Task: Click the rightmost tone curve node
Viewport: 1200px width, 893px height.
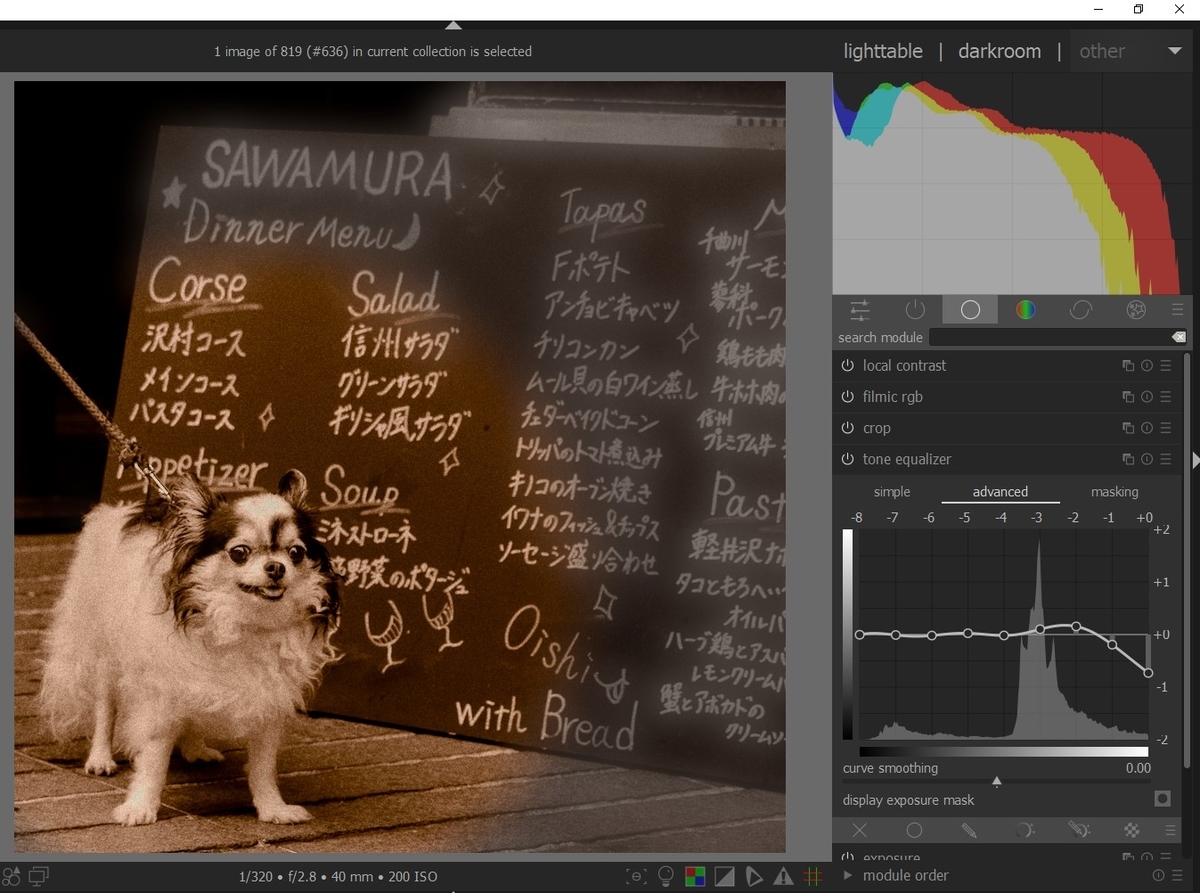Action: point(1148,673)
